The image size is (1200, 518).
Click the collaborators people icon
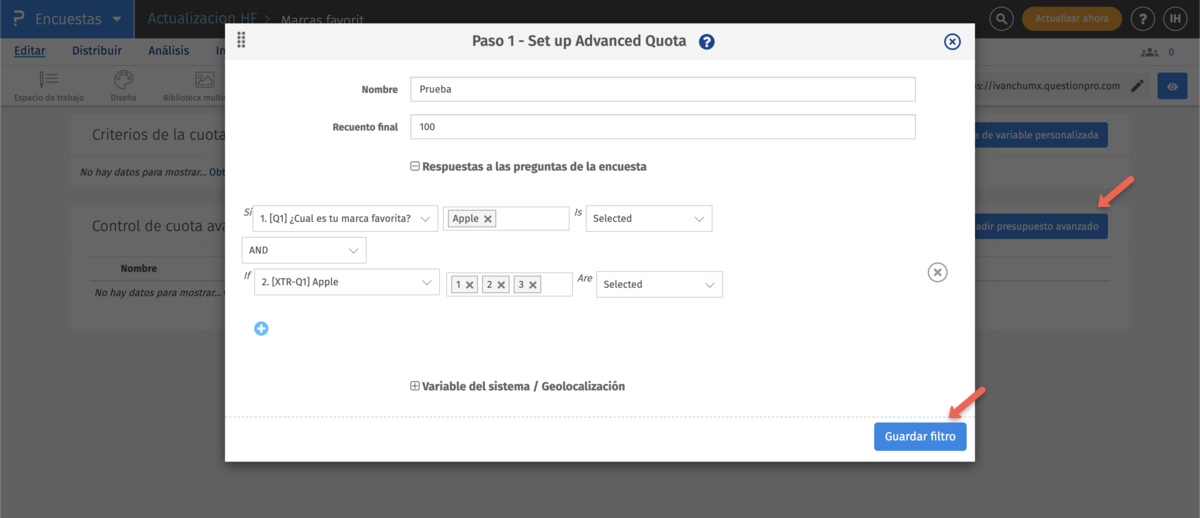point(1149,52)
